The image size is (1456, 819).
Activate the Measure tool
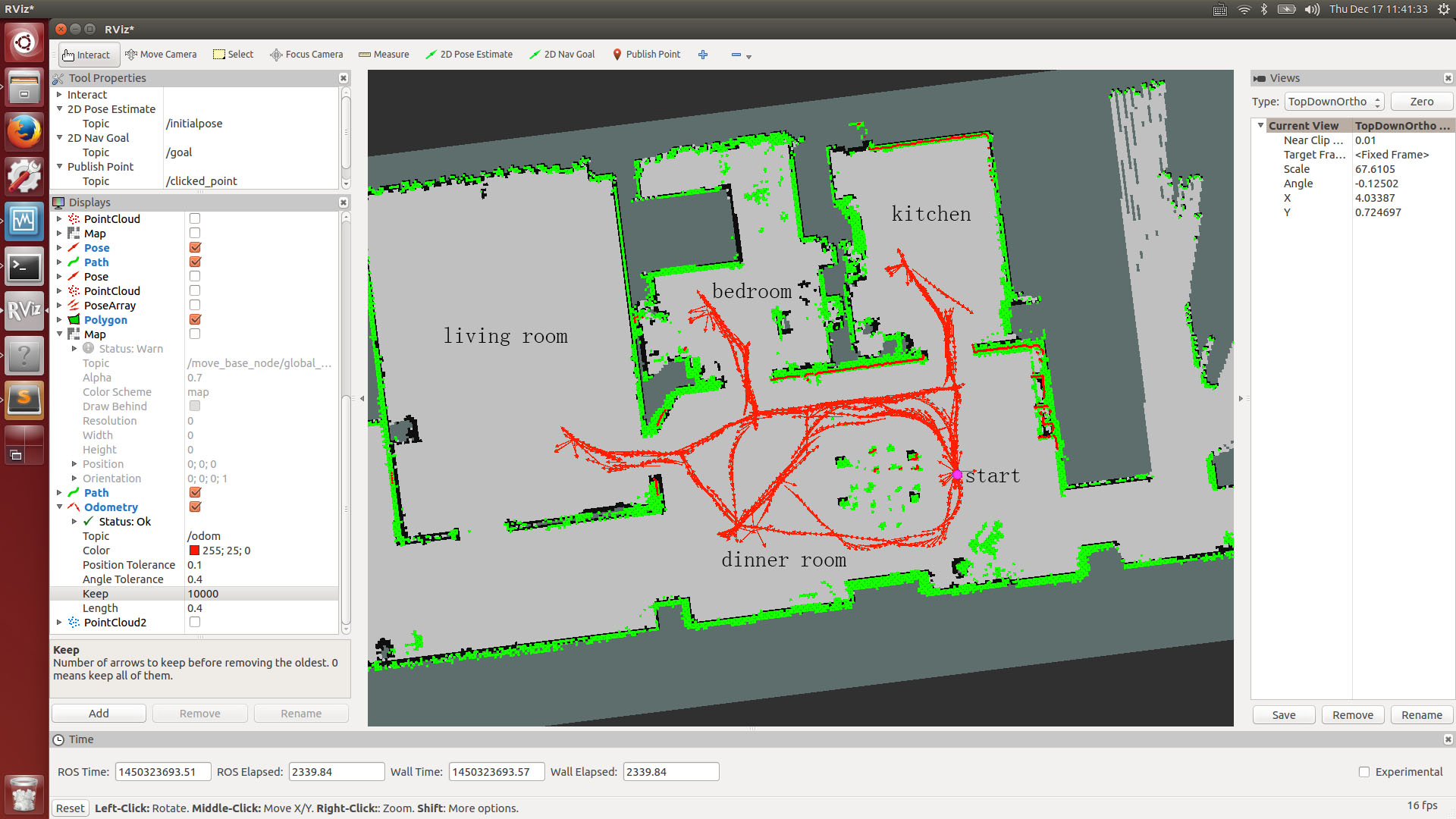coord(384,55)
